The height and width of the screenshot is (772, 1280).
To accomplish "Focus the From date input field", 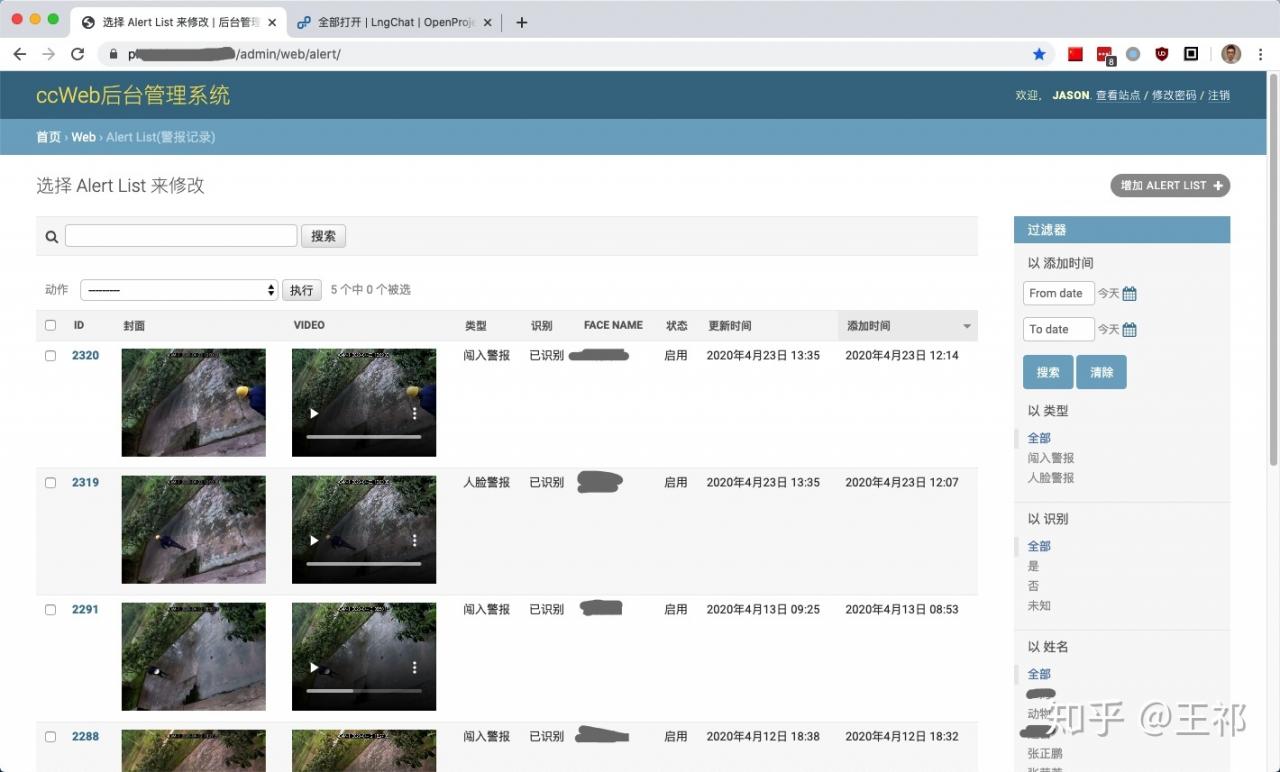I will point(1058,293).
